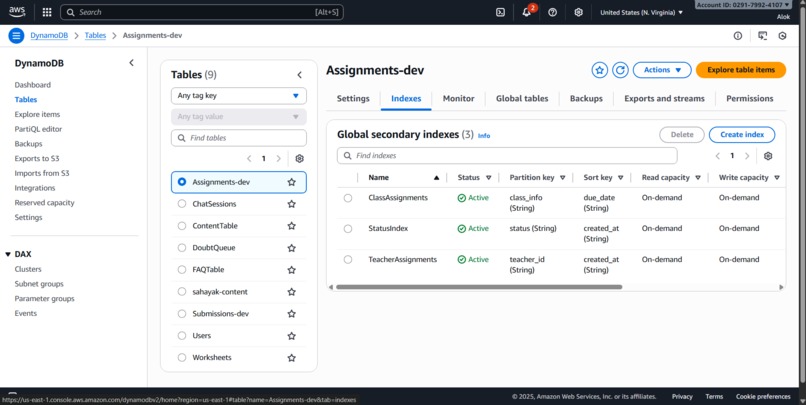Switch to the Settings tab
The height and width of the screenshot is (405, 806).
tap(353, 99)
